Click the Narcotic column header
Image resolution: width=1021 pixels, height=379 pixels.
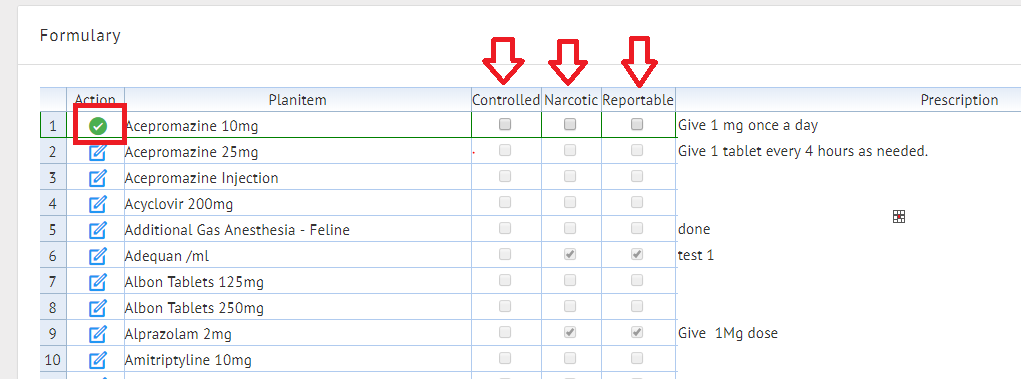[x=571, y=100]
